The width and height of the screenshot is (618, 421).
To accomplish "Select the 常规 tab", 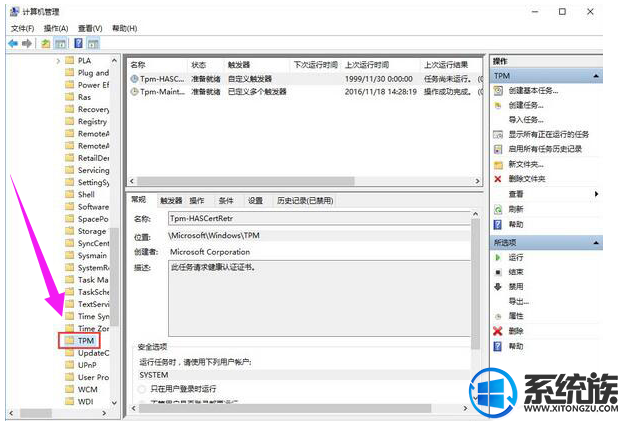I will click(139, 200).
